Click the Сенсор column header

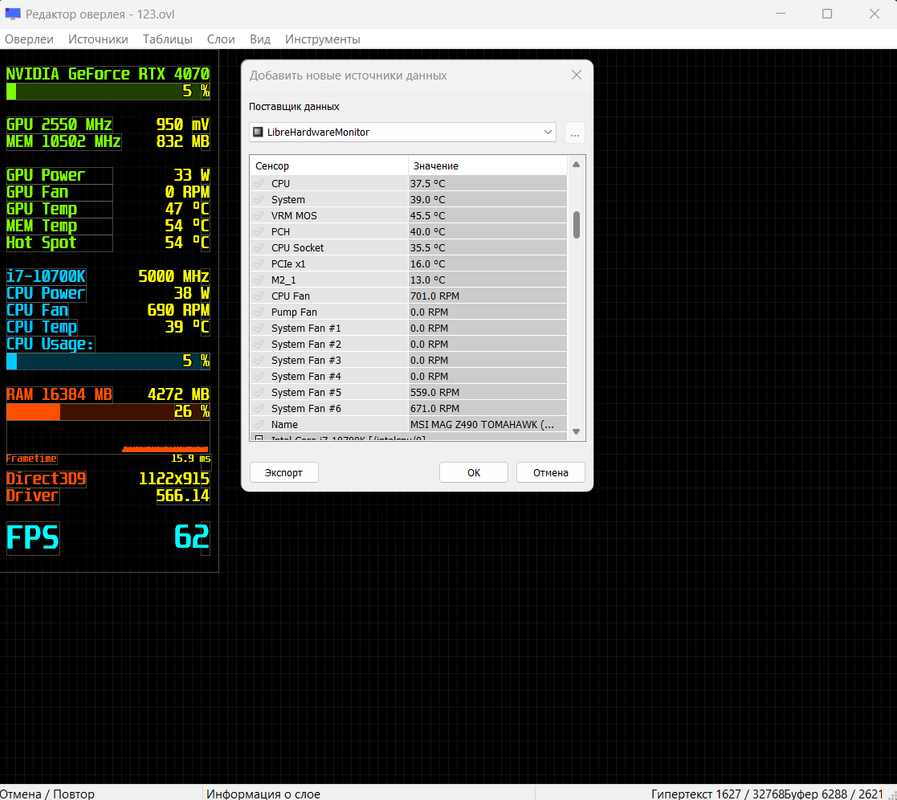point(329,166)
